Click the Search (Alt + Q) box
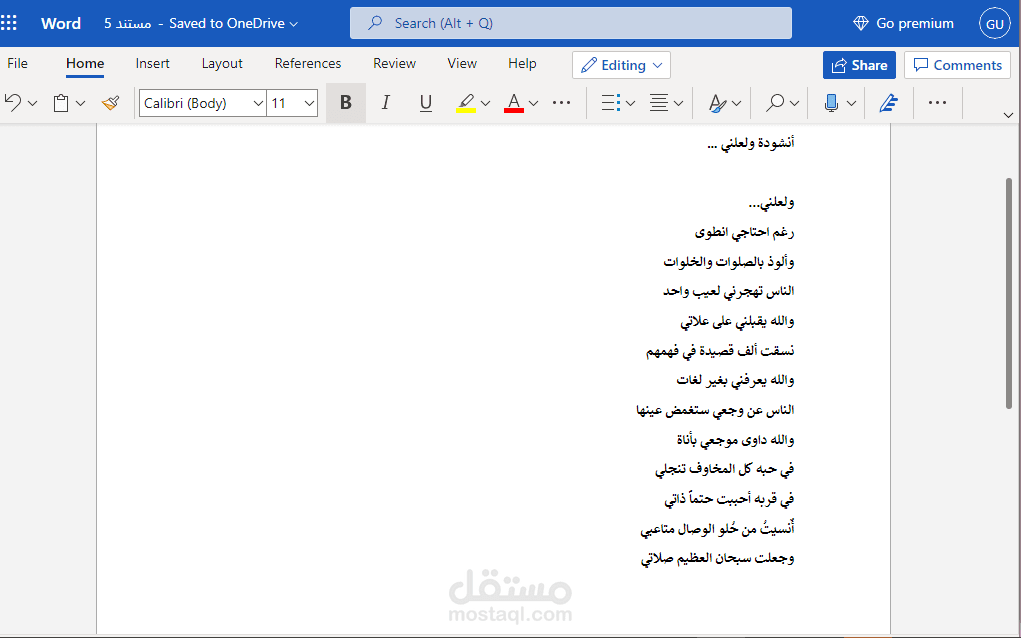 click(x=571, y=23)
